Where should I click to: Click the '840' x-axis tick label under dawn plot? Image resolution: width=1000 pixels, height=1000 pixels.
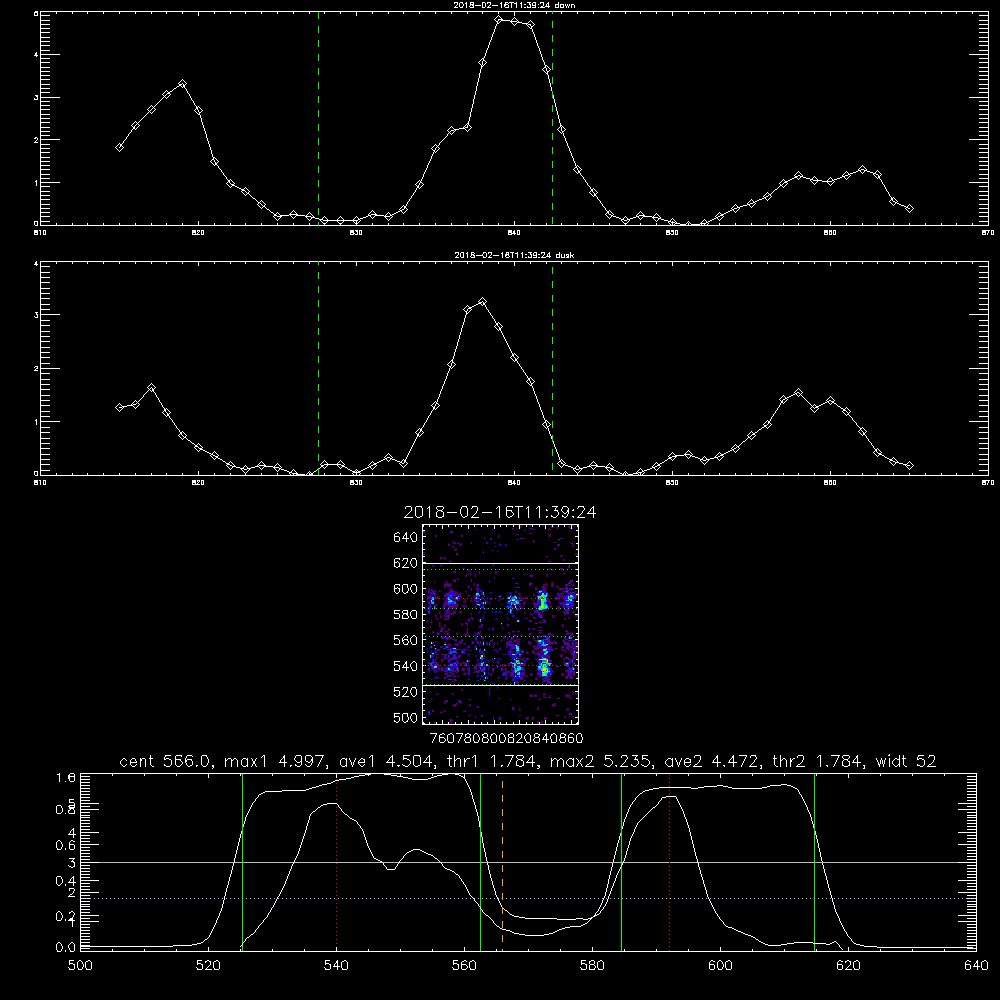[x=514, y=233]
